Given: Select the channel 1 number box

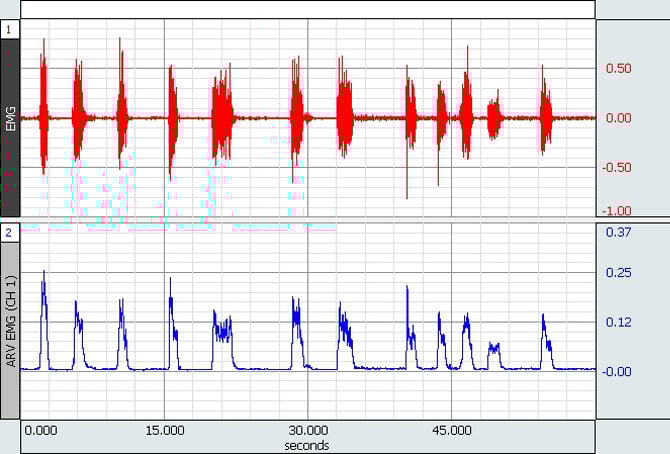Looking at the screenshot, I should pyautogui.click(x=9, y=30).
